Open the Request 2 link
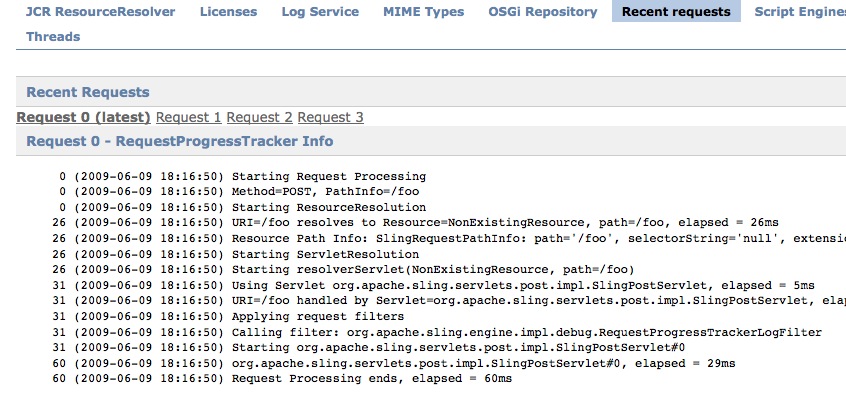The height and width of the screenshot is (408, 846). [260, 117]
